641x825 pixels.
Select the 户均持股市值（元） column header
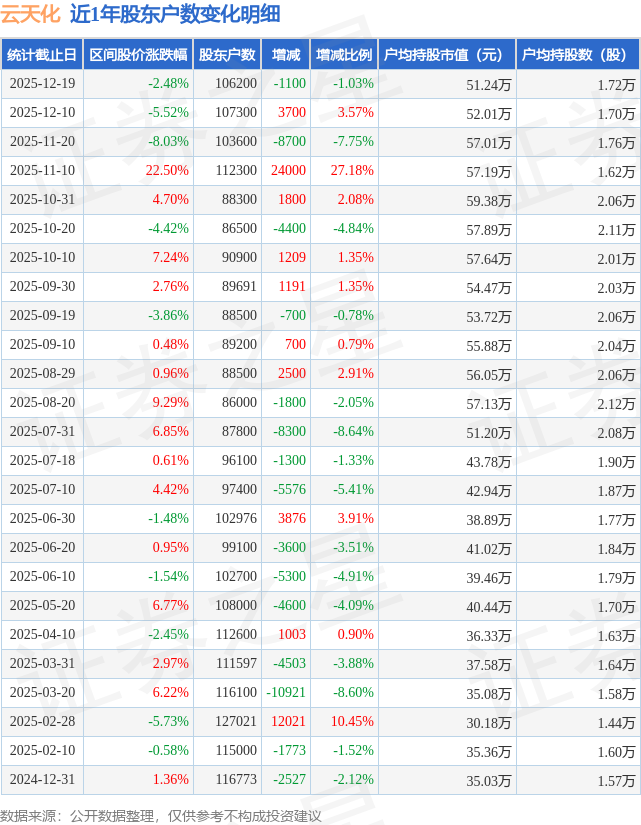(x=446, y=55)
